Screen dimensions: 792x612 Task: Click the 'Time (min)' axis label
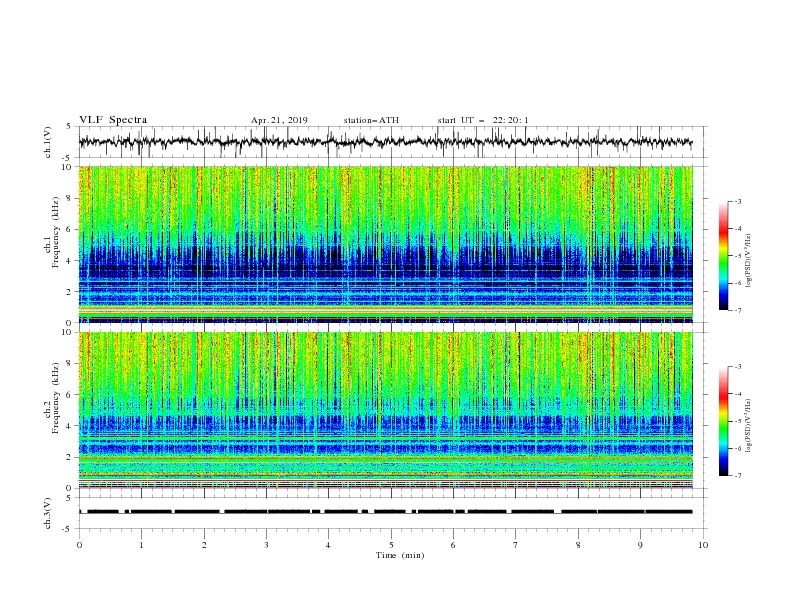pos(400,555)
